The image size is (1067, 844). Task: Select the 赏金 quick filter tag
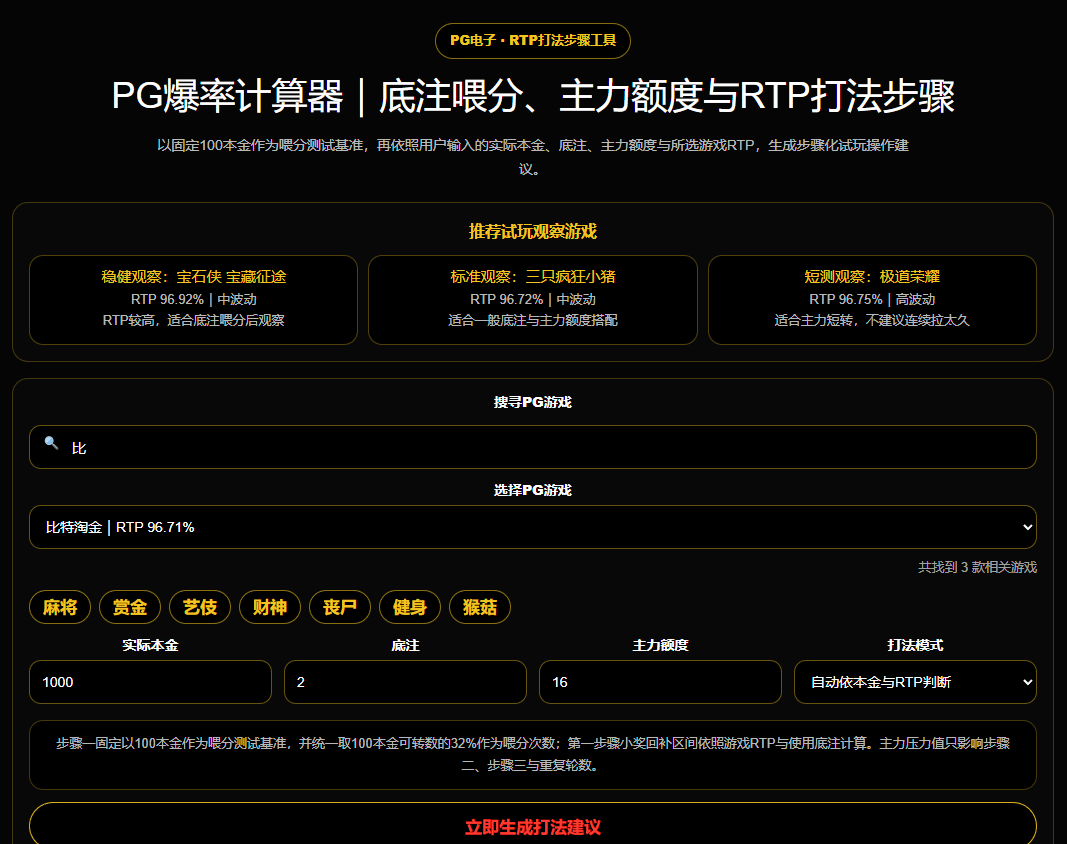click(130, 607)
